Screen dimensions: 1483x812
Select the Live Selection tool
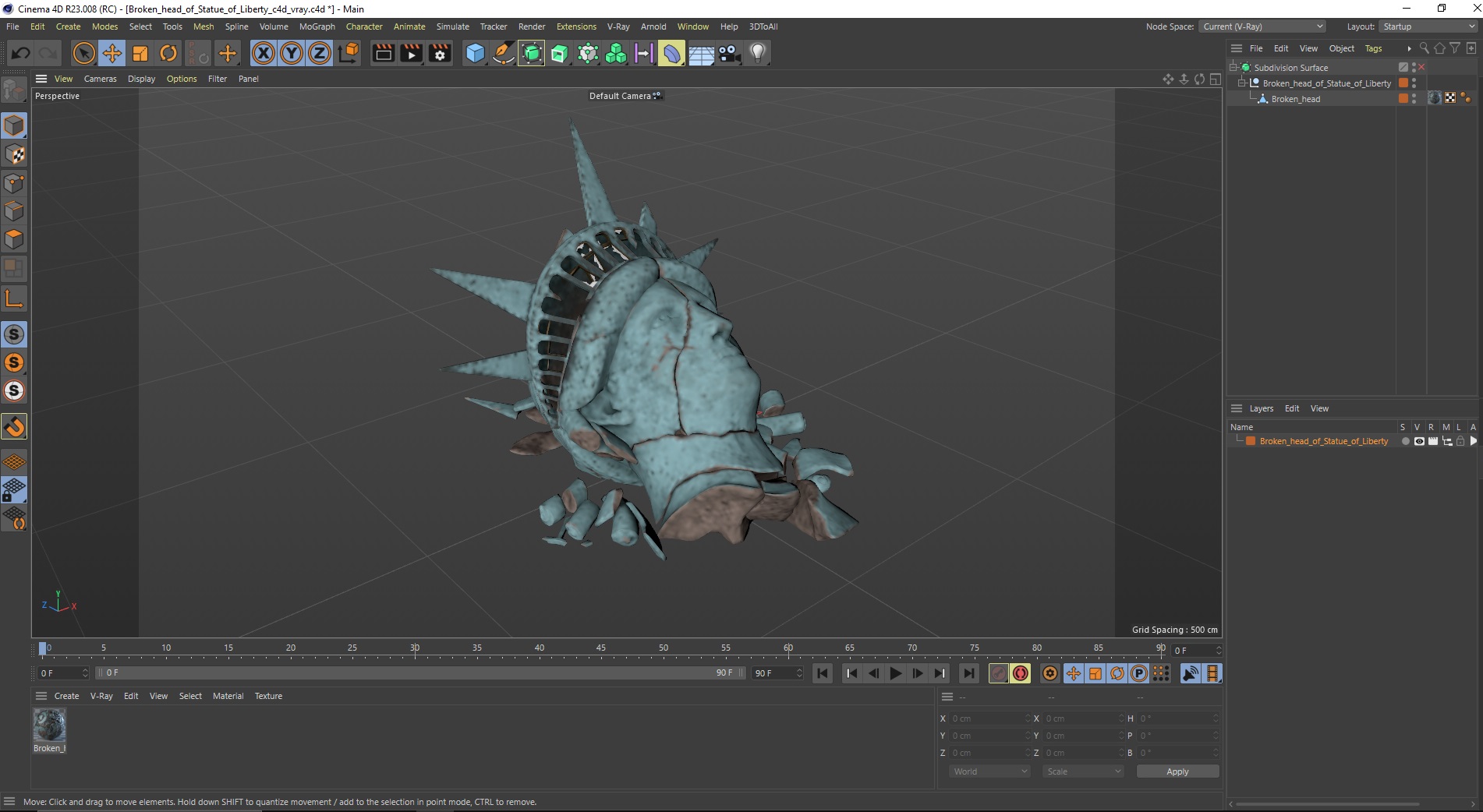point(83,53)
